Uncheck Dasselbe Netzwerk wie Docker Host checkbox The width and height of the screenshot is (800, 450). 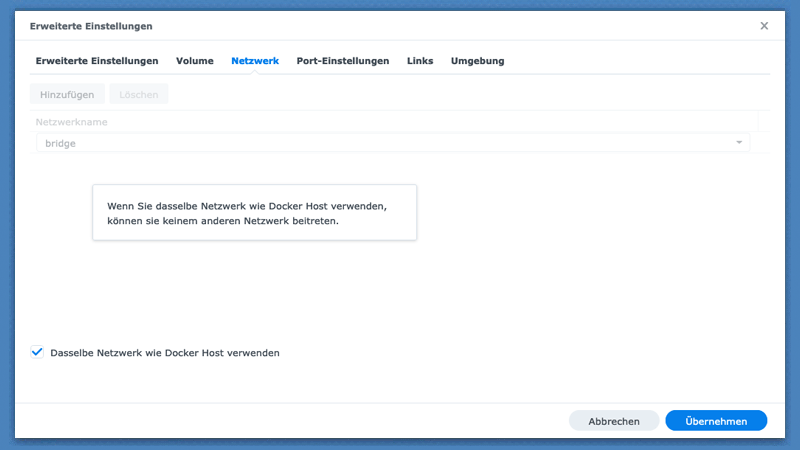(x=38, y=352)
